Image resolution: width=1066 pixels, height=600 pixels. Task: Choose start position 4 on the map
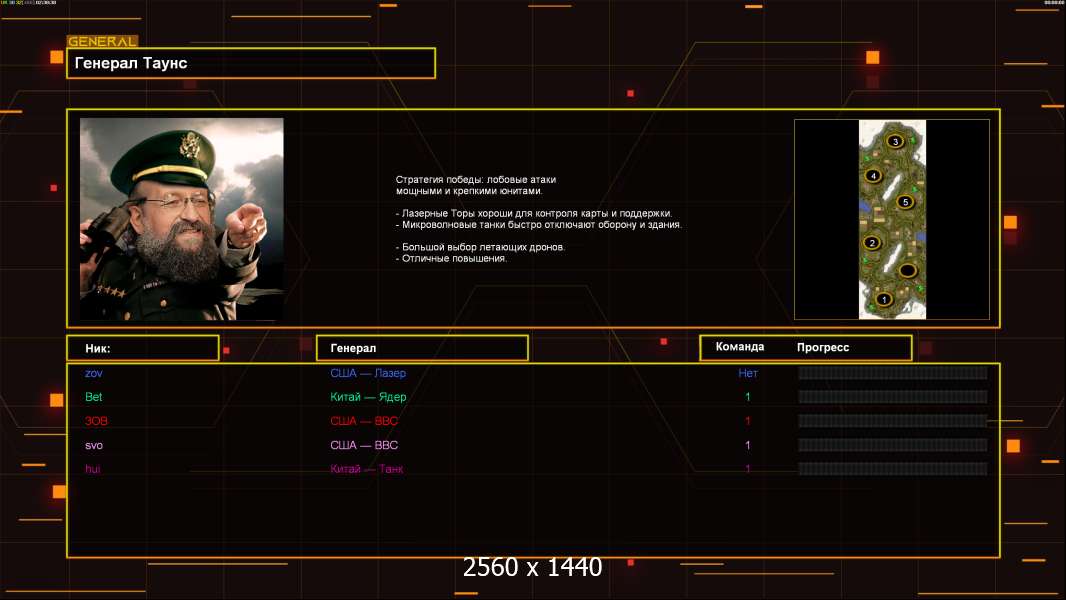coord(873,176)
